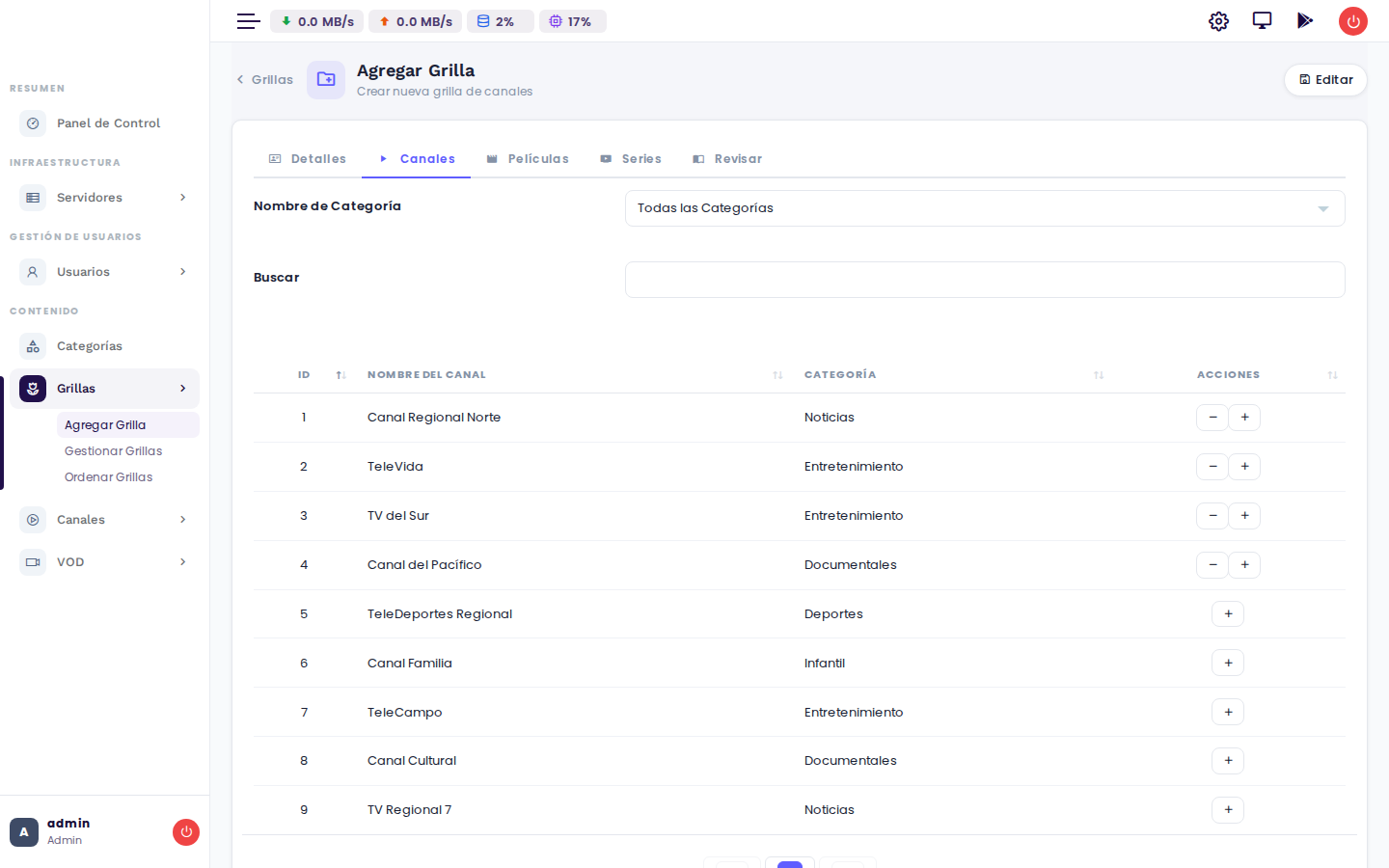This screenshot has height=868, width=1389.
Task: Open the Series tab
Action: click(x=631, y=159)
